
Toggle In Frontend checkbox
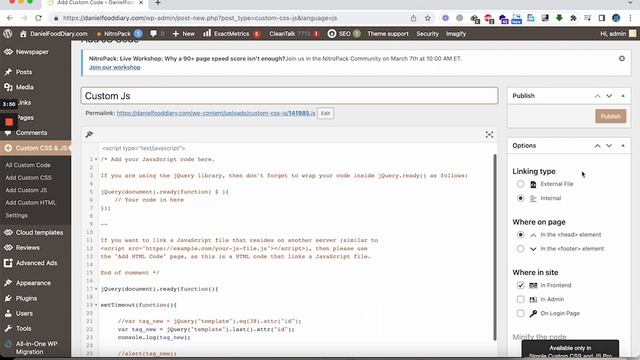(x=520, y=285)
